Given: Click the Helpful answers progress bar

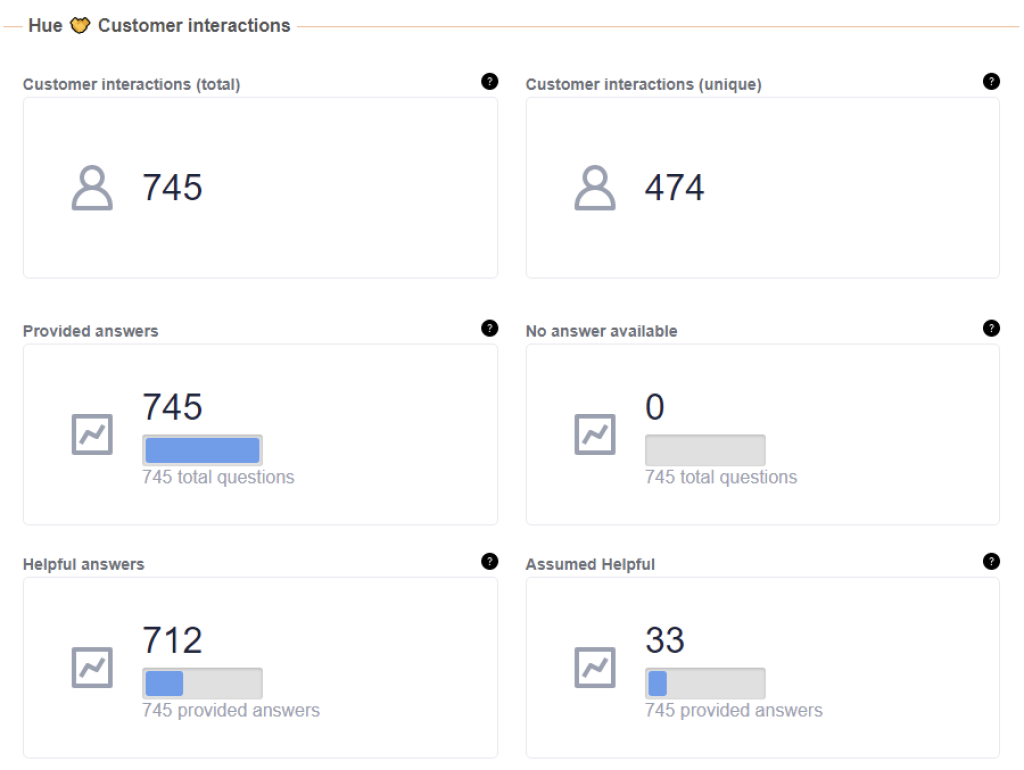Looking at the screenshot, I should 202,683.
